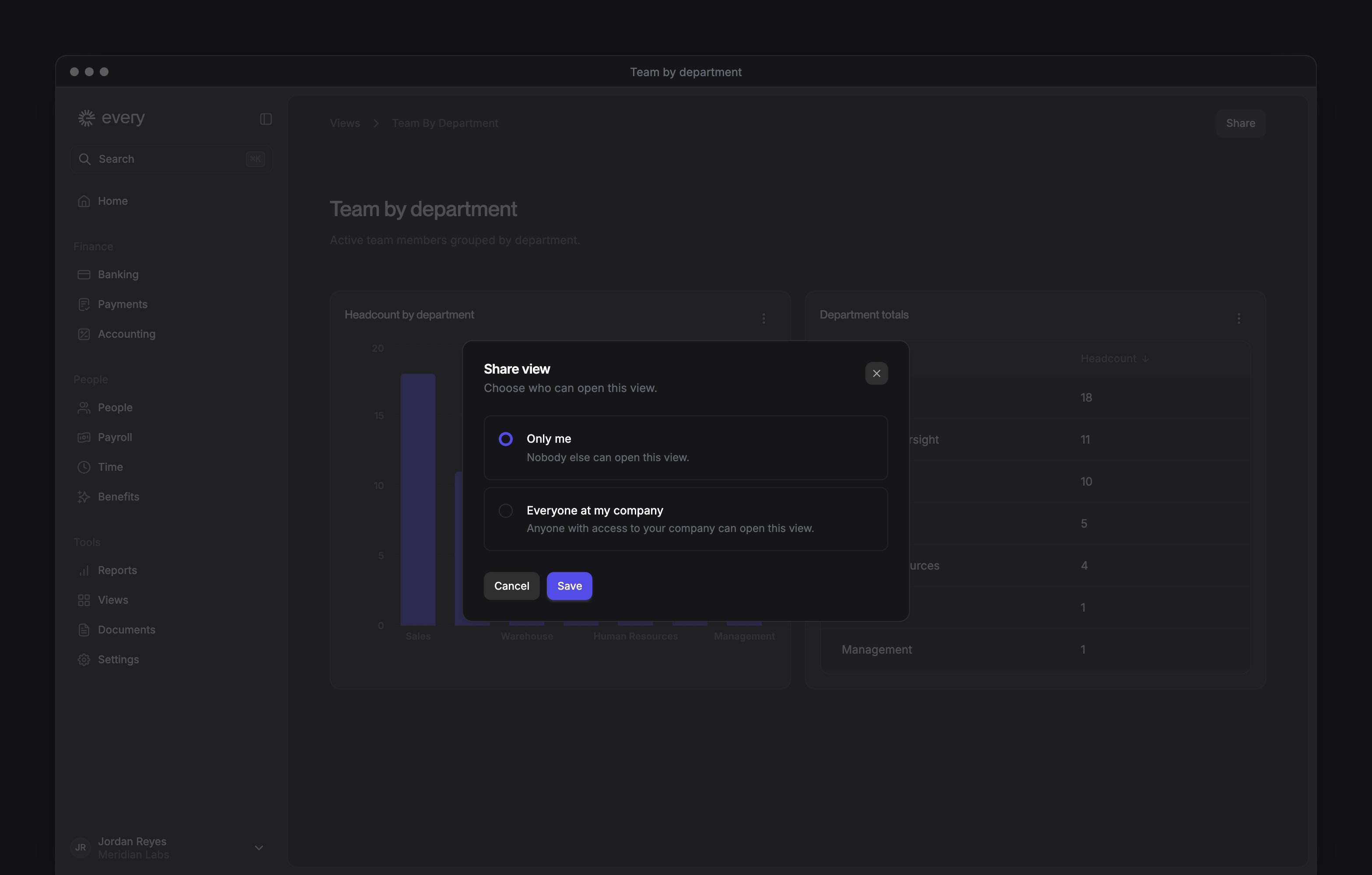Click the Sales bar in chart
Screen dimensions: 1372x875
click(418, 500)
